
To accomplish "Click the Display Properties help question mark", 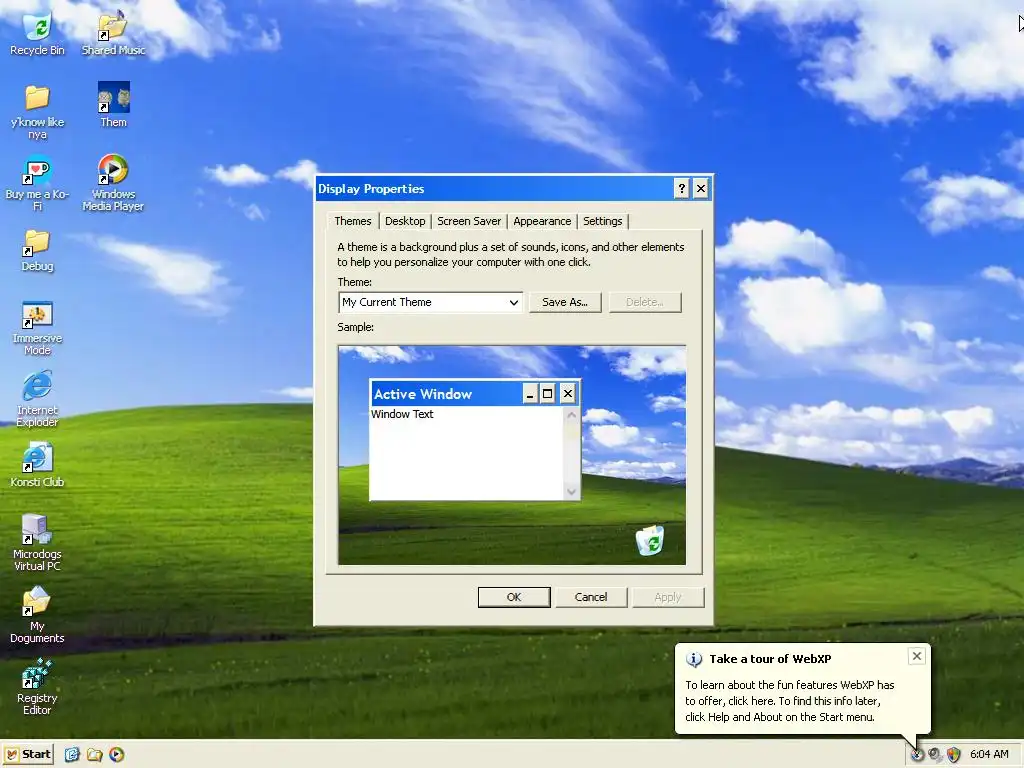I will click(681, 189).
